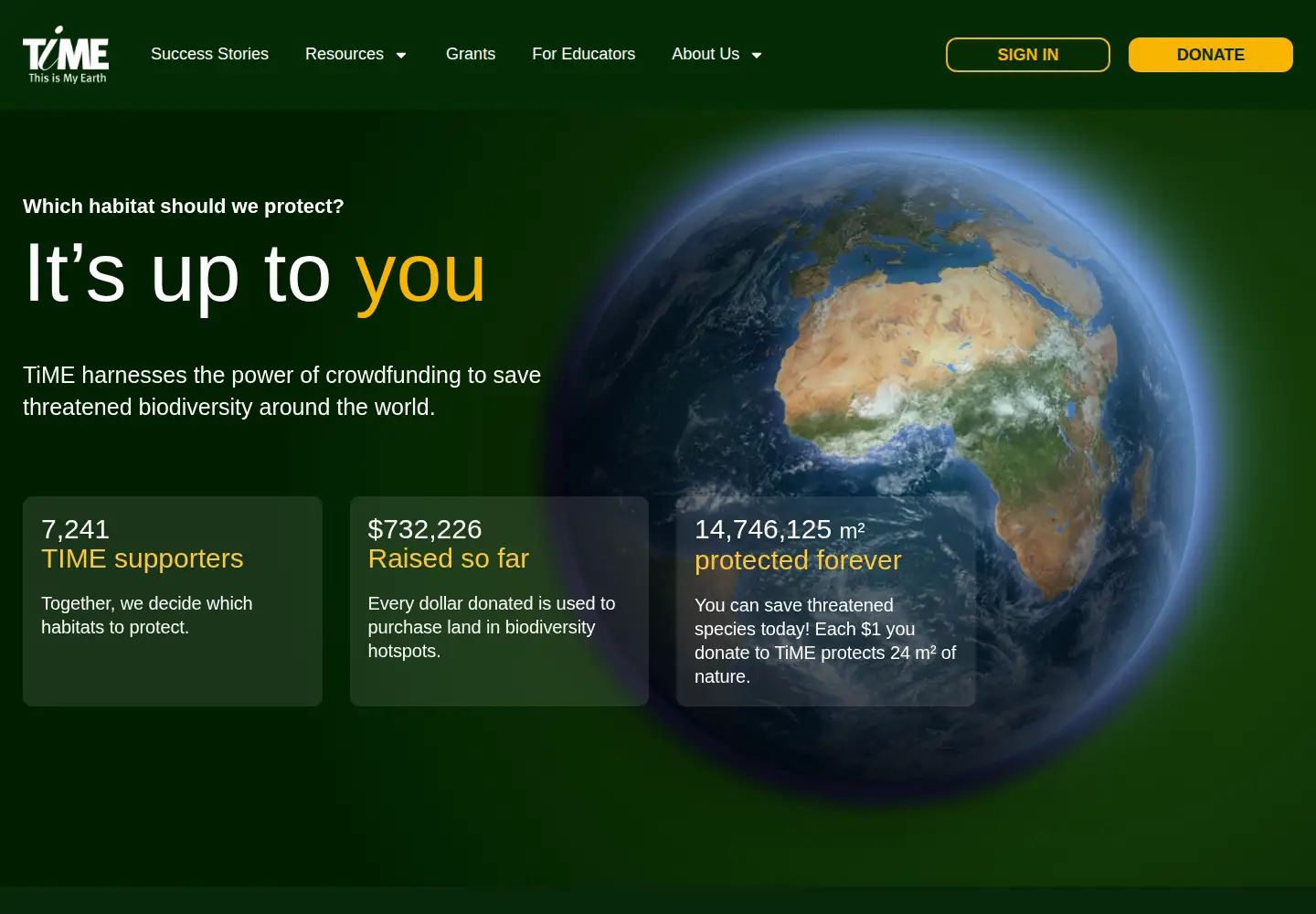Image resolution: width=1316 pixels, height=914 pixels.
Task: Open the For Educators page
Action: click(x=583, y=55)
